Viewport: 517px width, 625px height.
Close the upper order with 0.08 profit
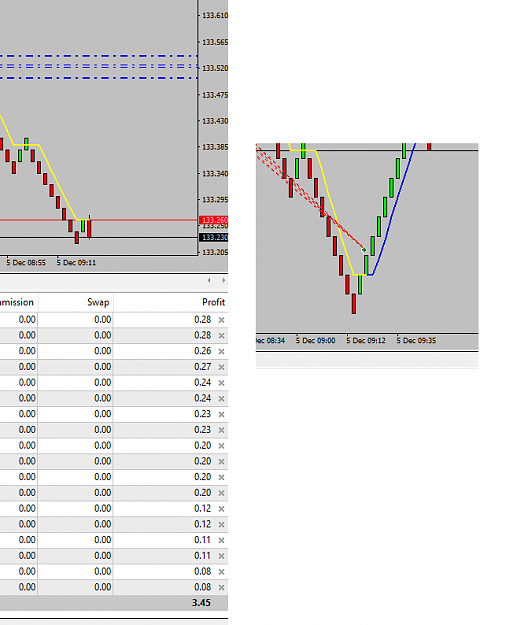click(x=222, y=572)
